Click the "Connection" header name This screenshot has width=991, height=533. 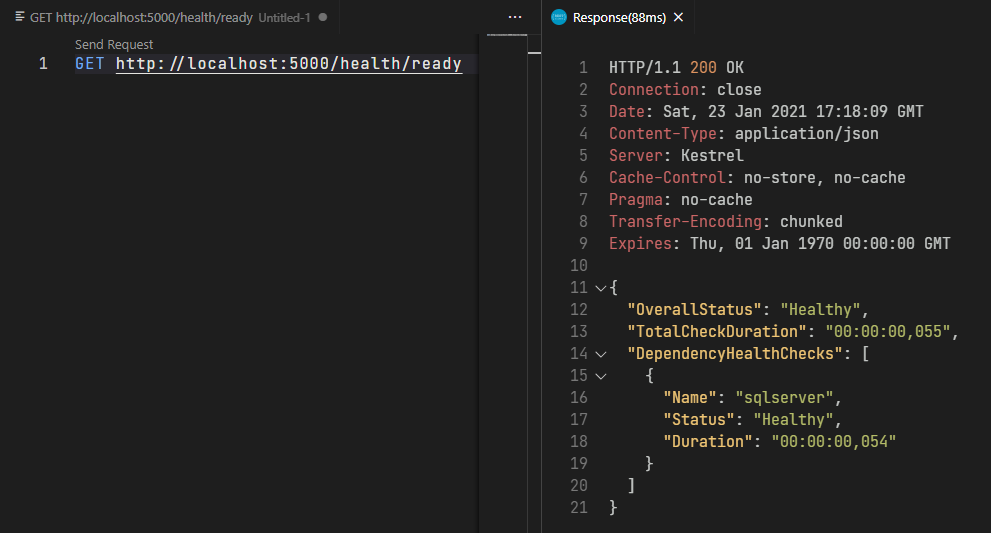click(x=654, y=90)
